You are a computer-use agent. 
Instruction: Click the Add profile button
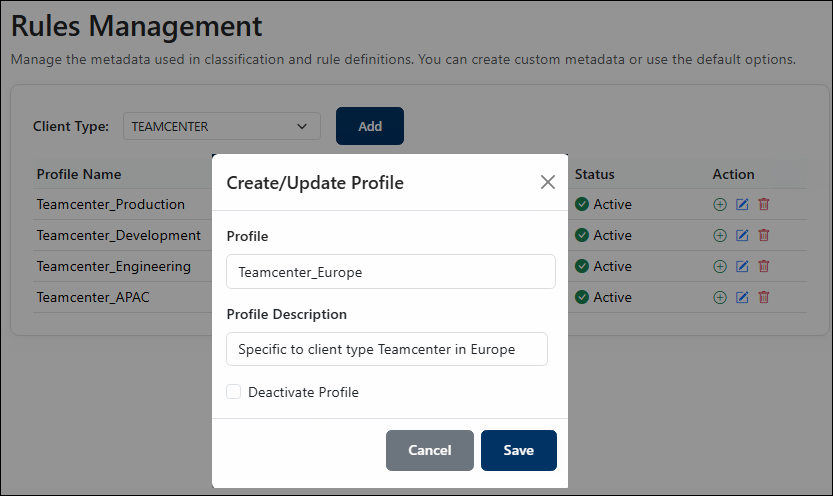tap(370, 126)
